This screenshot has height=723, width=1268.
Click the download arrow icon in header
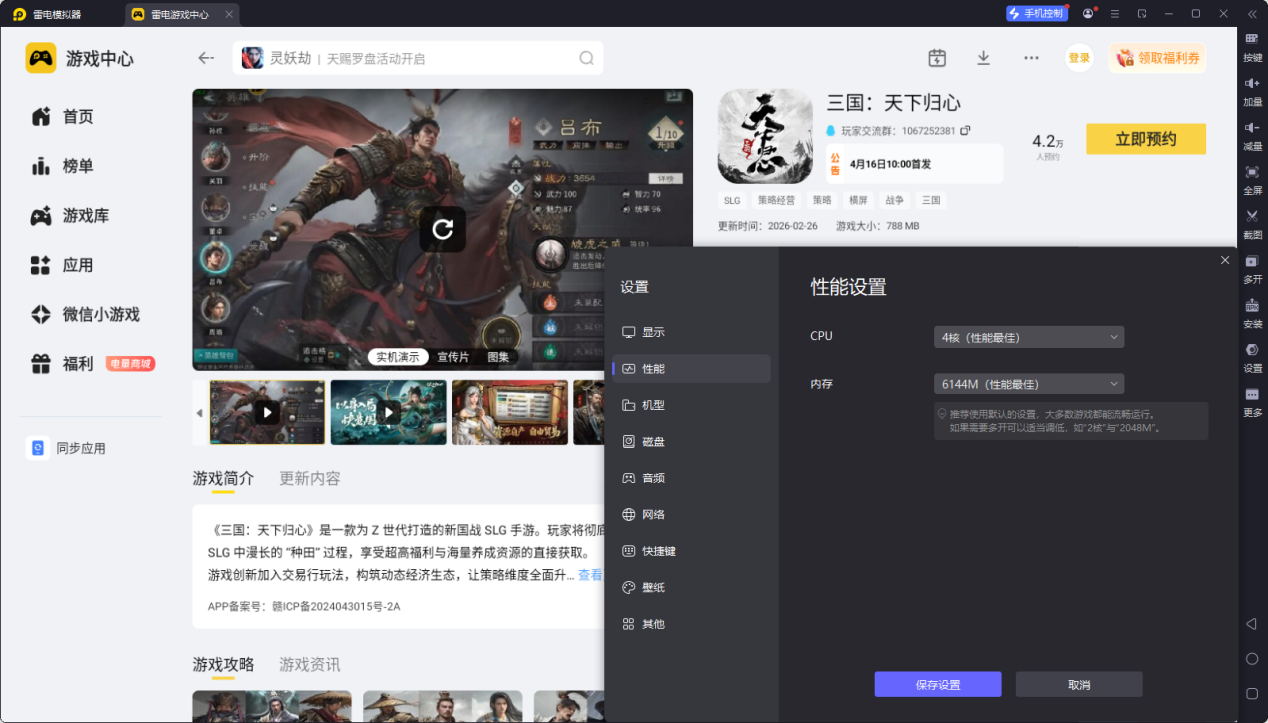tap(983, 58)
